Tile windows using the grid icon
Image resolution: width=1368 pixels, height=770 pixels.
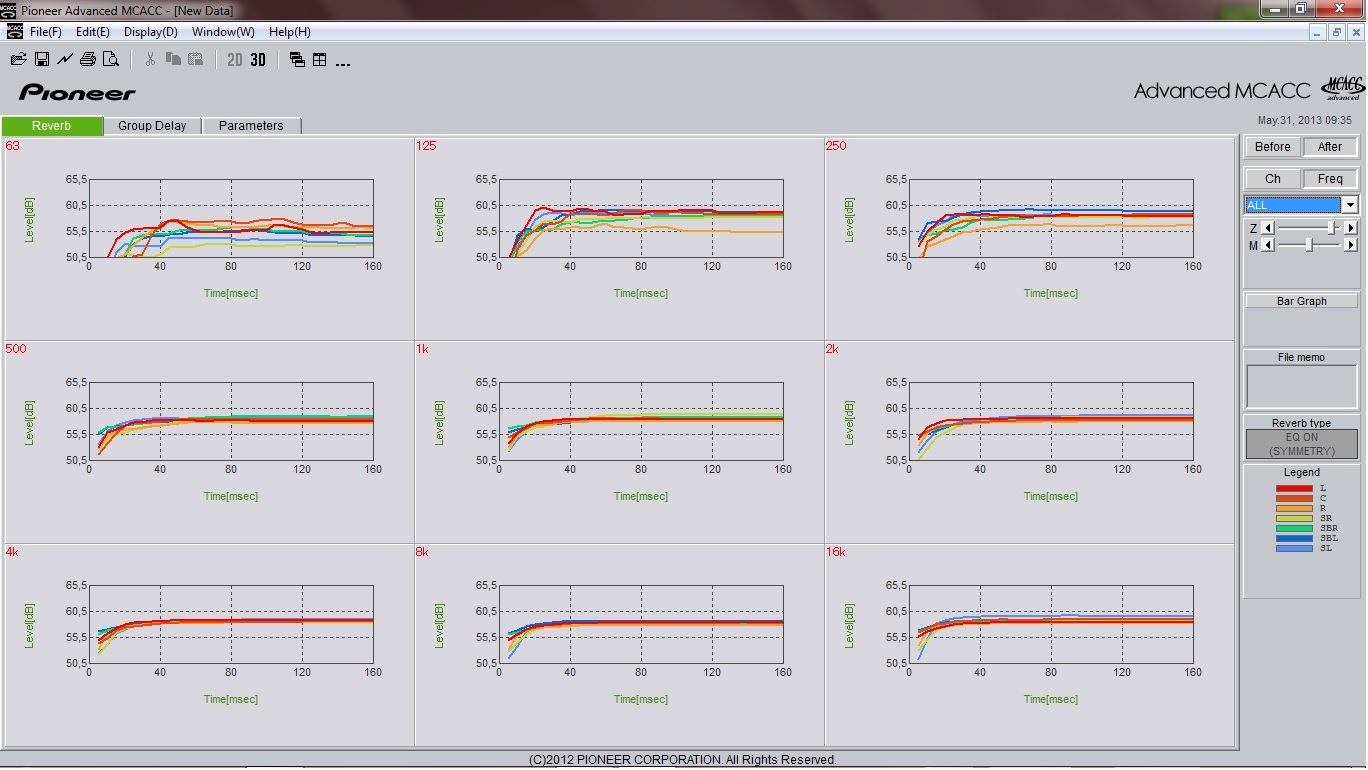(x=320, y=60)
